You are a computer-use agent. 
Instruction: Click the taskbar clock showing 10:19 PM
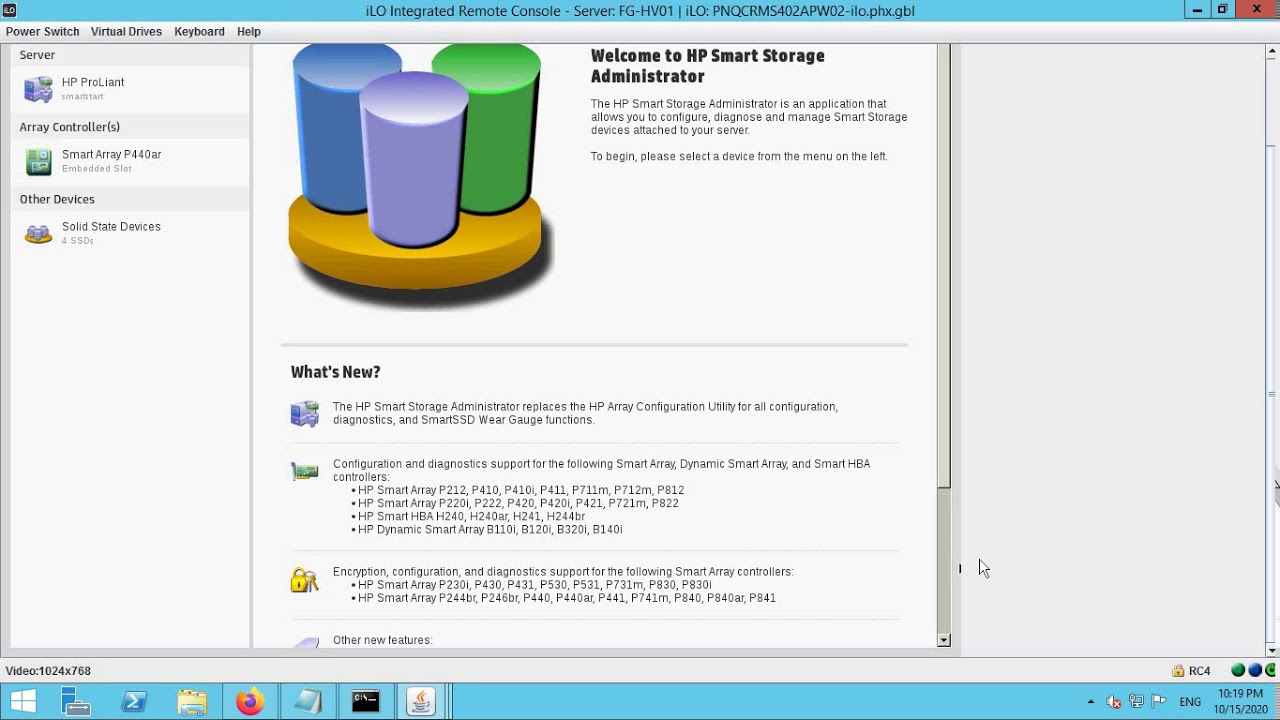click(x=1241, y=702)
